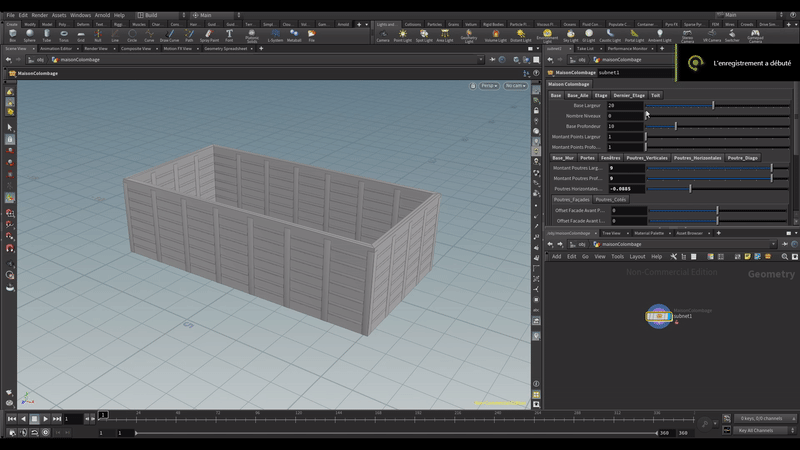Select the Sphere shelf tool
Screen dimensions: 800x450
coord(30,35)
